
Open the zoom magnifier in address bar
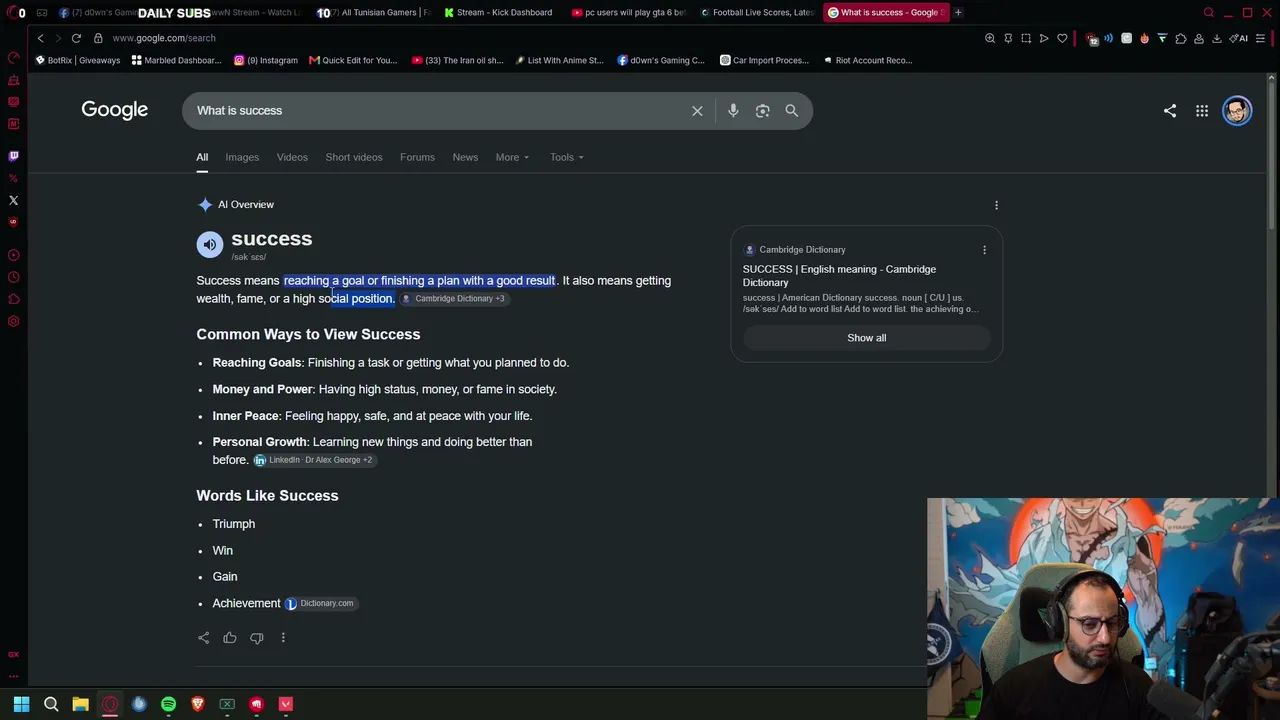[990, 38]
